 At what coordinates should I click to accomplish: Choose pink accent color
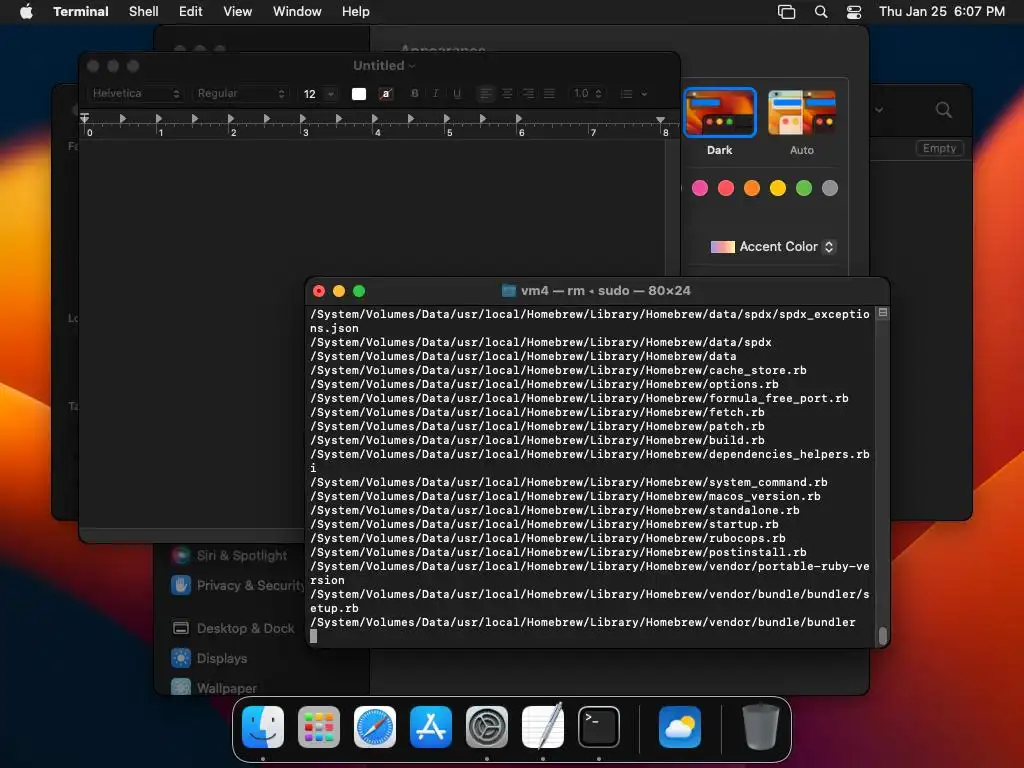tap(699, 188)
